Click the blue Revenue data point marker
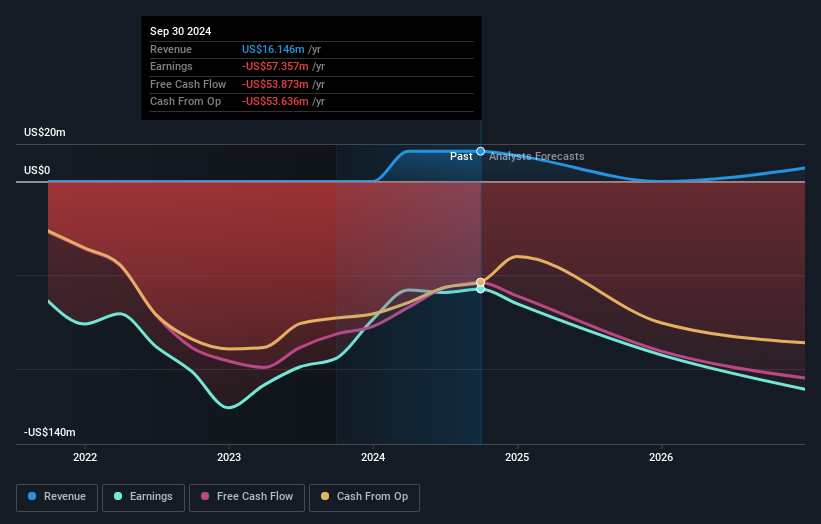 480,151
